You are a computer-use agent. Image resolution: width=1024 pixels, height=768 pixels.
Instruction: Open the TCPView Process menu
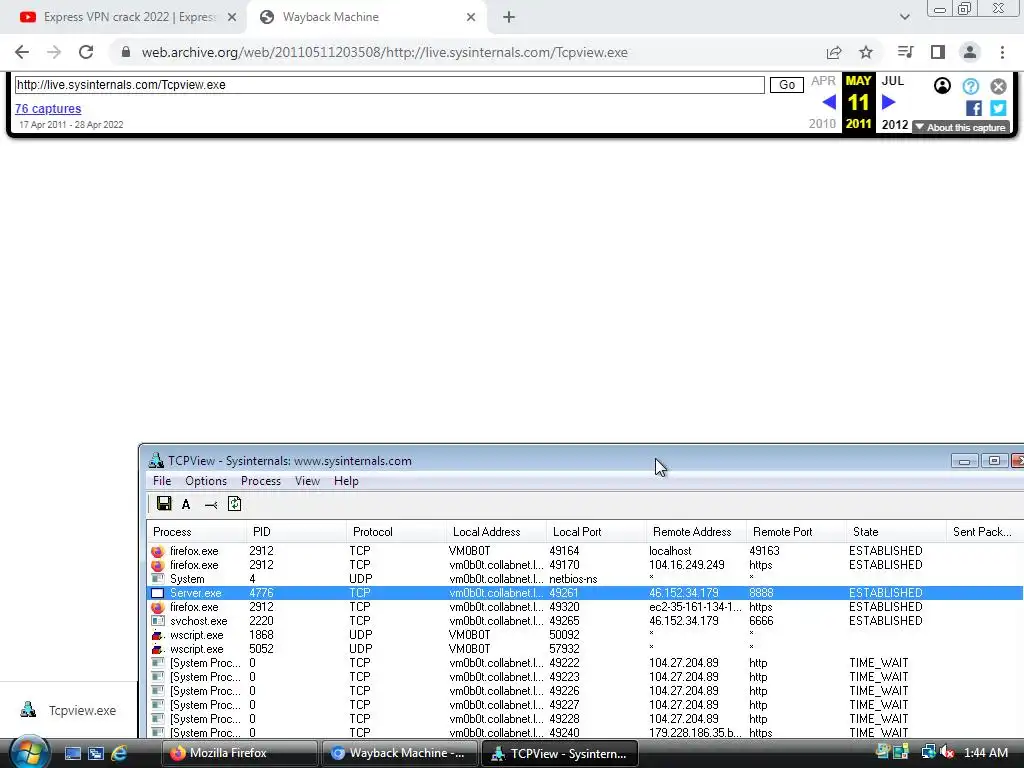point(261,481)
